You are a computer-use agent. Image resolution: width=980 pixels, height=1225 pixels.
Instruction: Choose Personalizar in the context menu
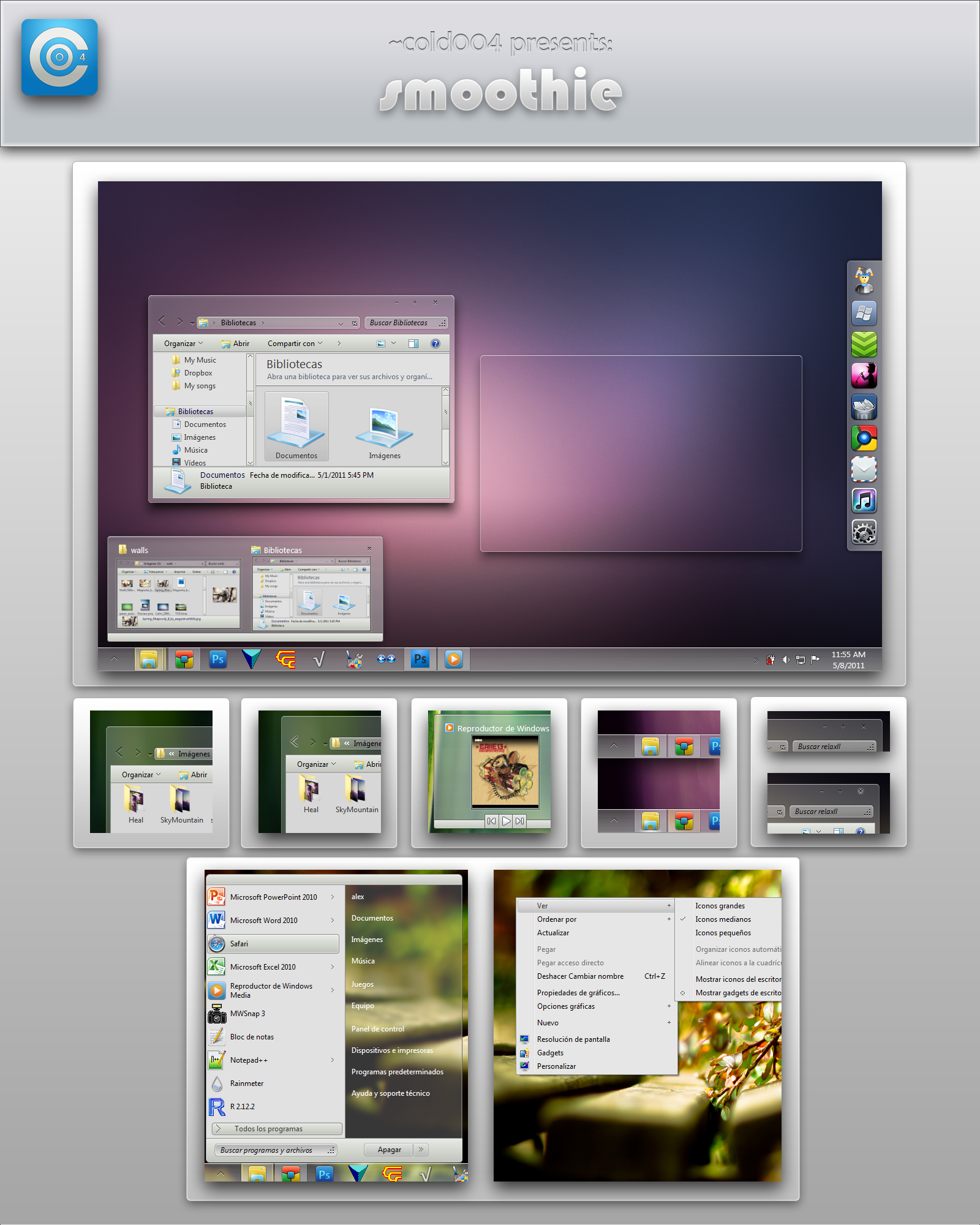[x=556, y=1066]
